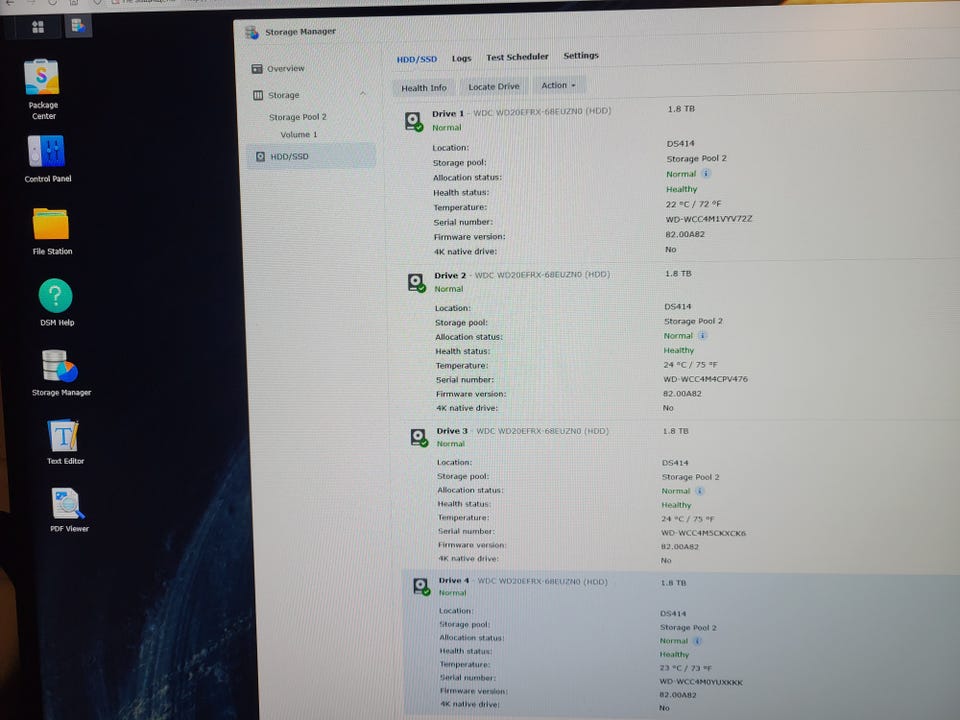Switch to the HDD/SSD tab
The height and width of the screenshot is (720, 960).
coord(417,59)
